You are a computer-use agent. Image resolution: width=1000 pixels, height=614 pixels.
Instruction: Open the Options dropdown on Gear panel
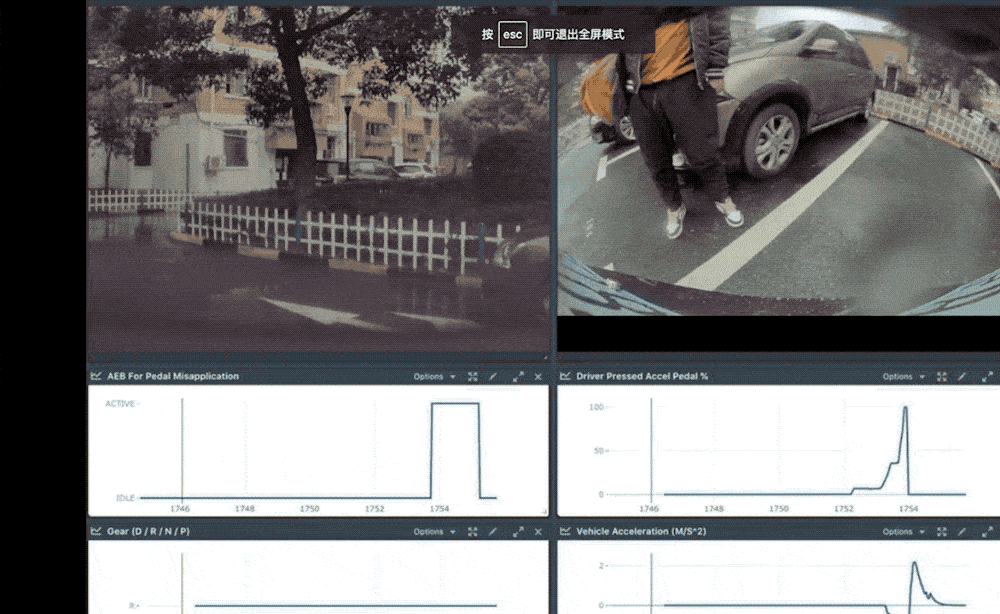(x=433, y=531)
